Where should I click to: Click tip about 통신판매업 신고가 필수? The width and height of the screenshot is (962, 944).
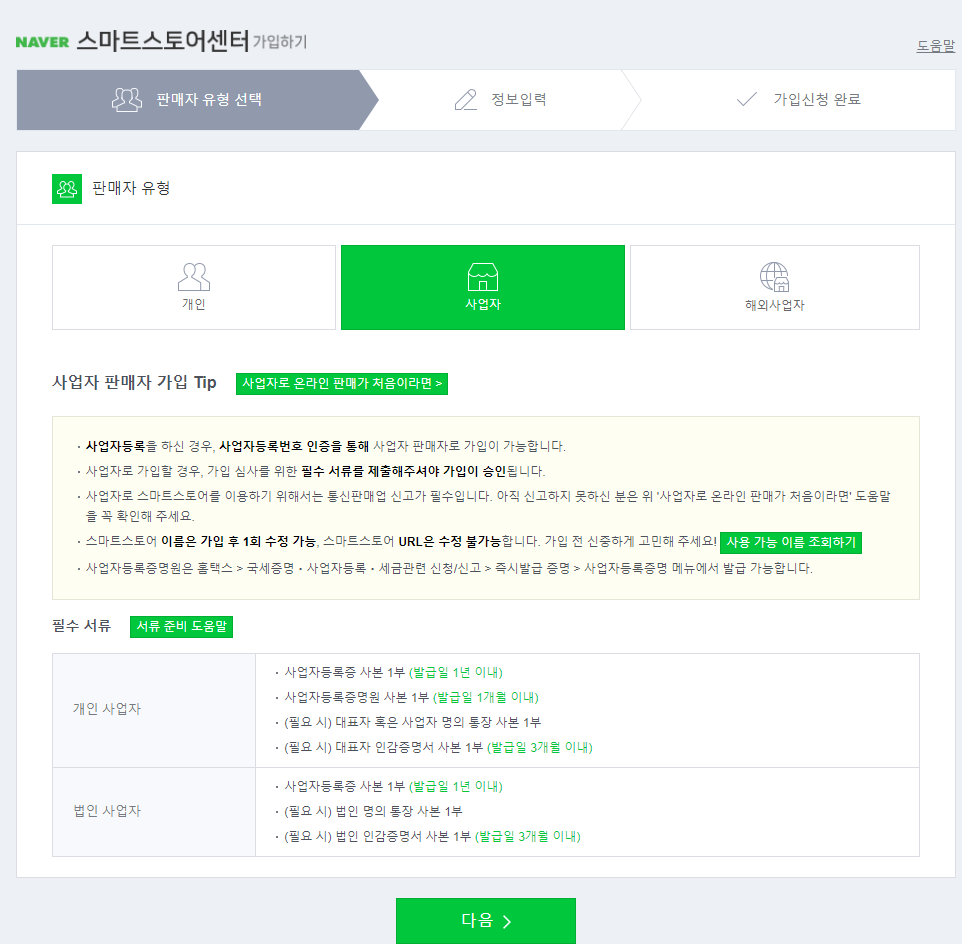click(488, 506)
